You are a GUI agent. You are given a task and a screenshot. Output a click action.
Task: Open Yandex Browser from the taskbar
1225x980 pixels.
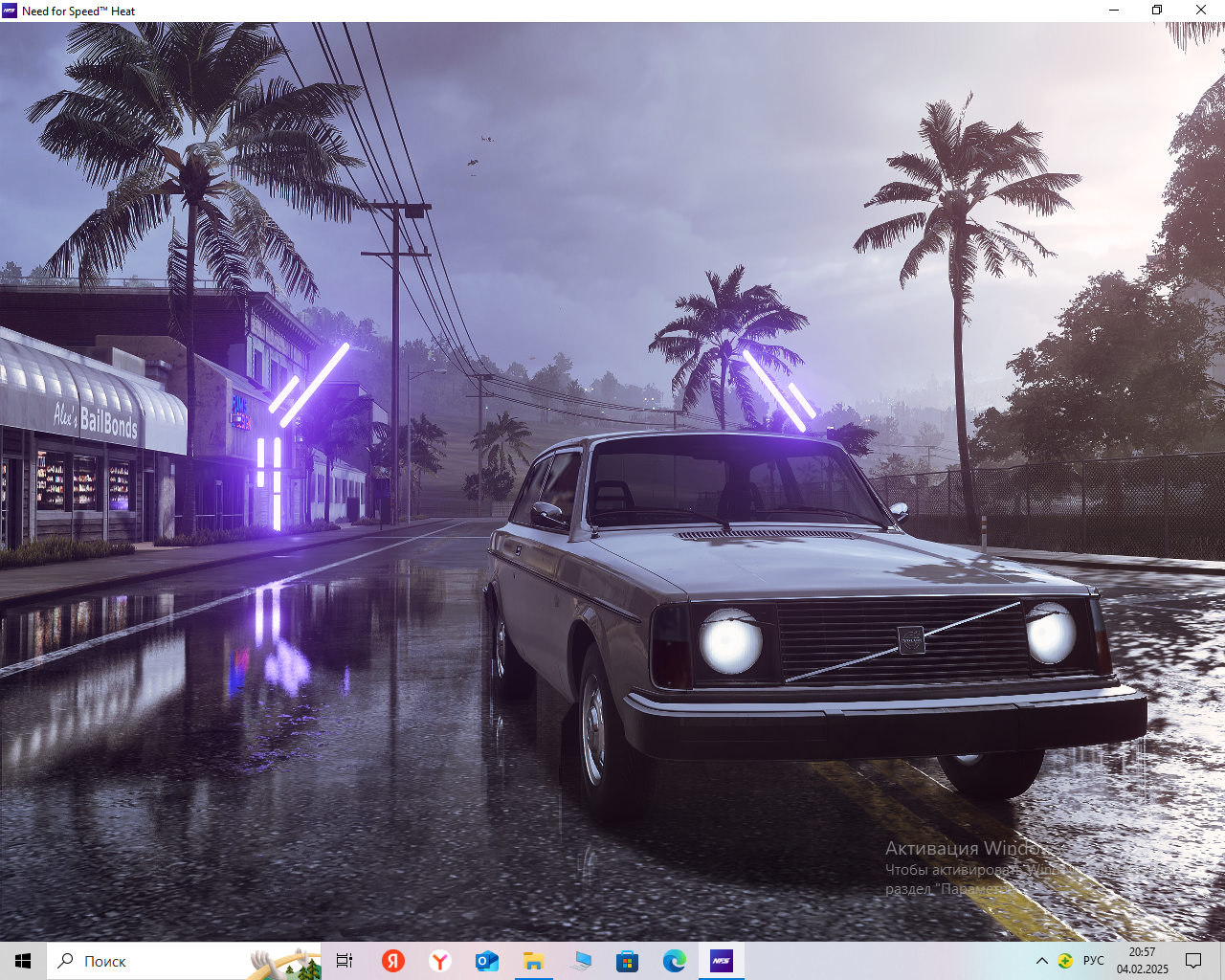[440, 961]
